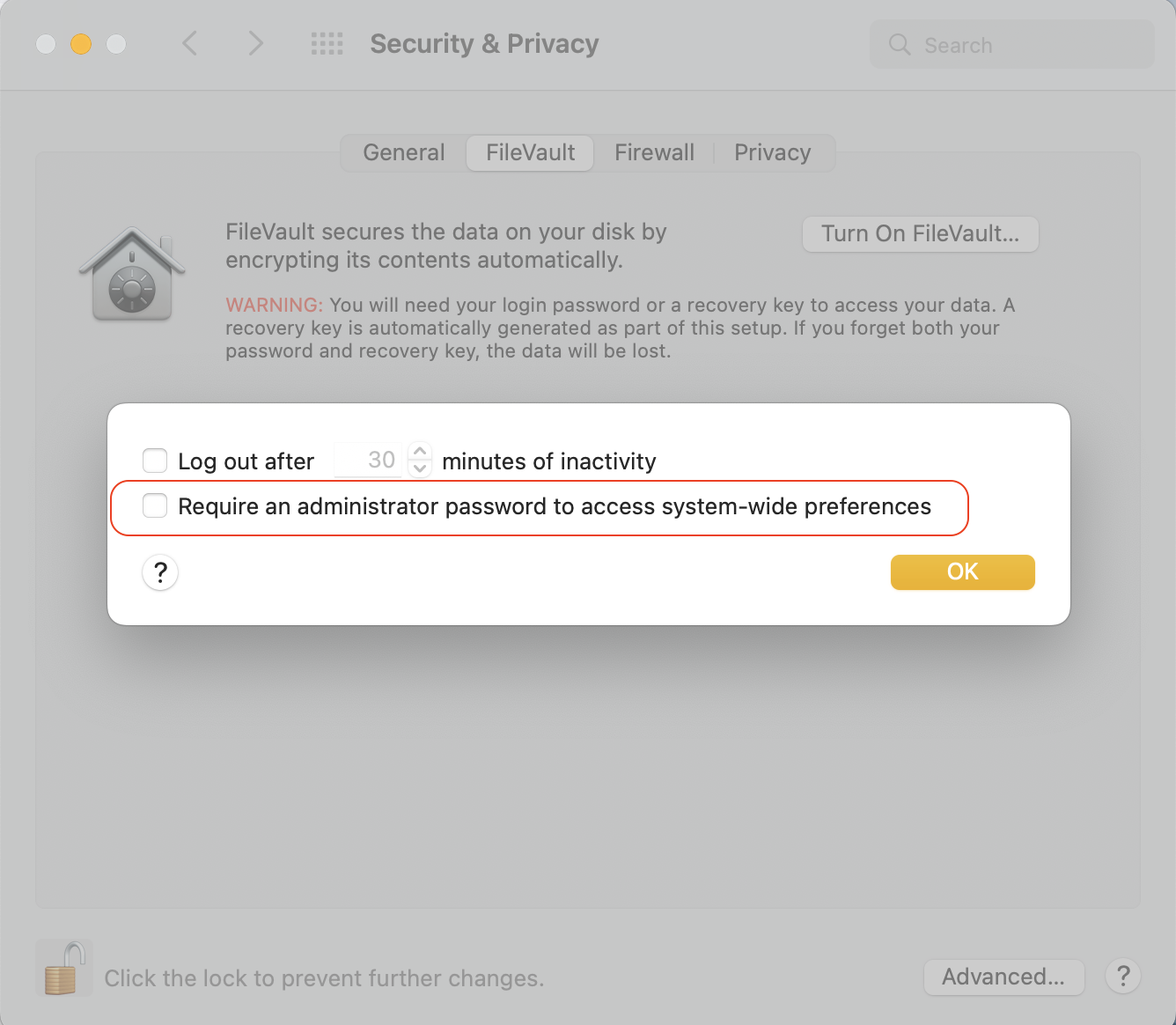Show all preferences grid icon
The width and height of the screenshot is (1176, 1025).
click(327, 43)
